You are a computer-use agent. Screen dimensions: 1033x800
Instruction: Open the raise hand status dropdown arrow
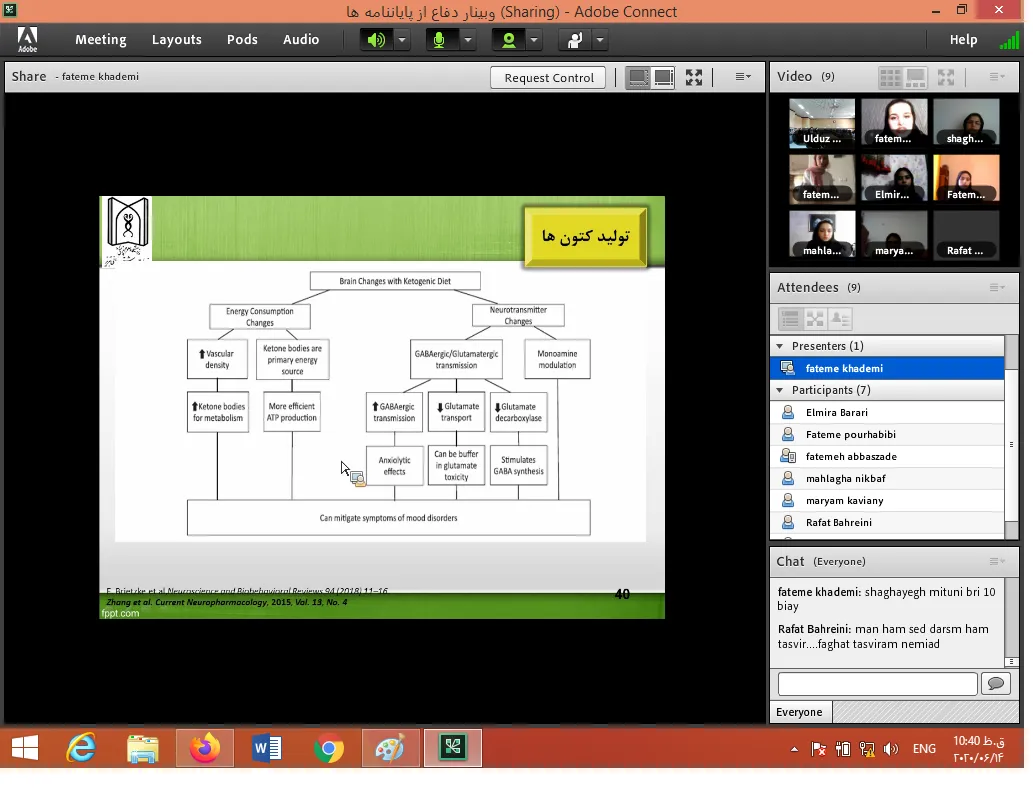click(x=600, y=40)
